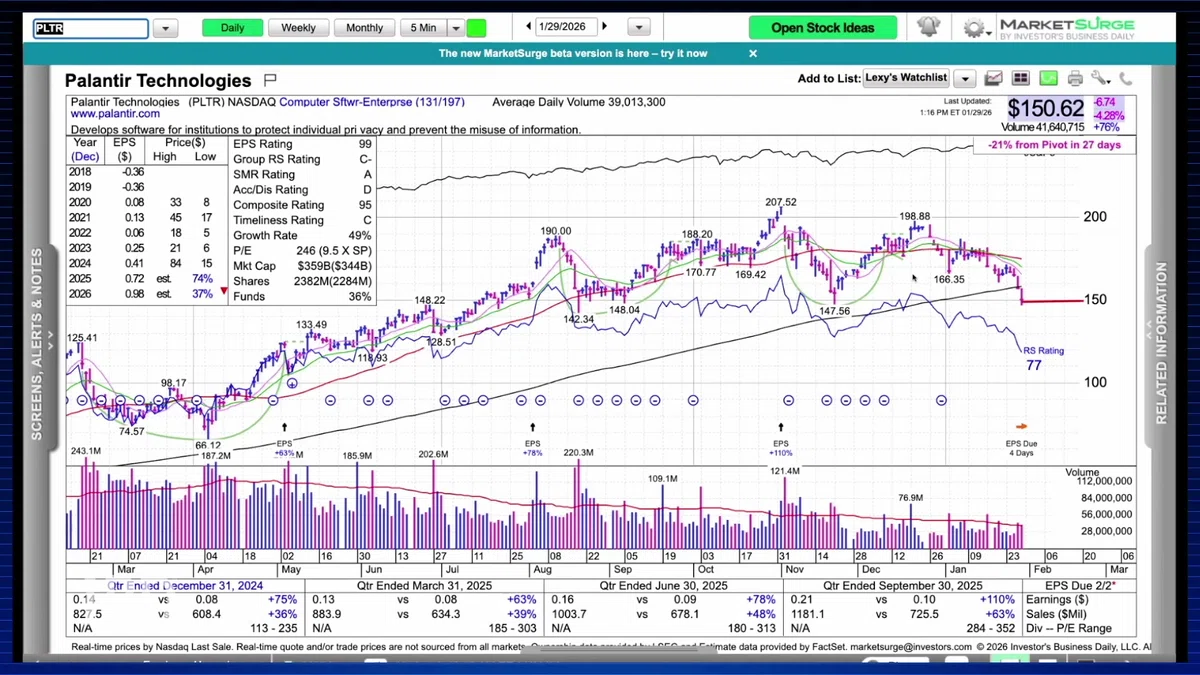Expand the Screens, Alerts & Notes panel

pyautogui.click(x=37, y=344)
